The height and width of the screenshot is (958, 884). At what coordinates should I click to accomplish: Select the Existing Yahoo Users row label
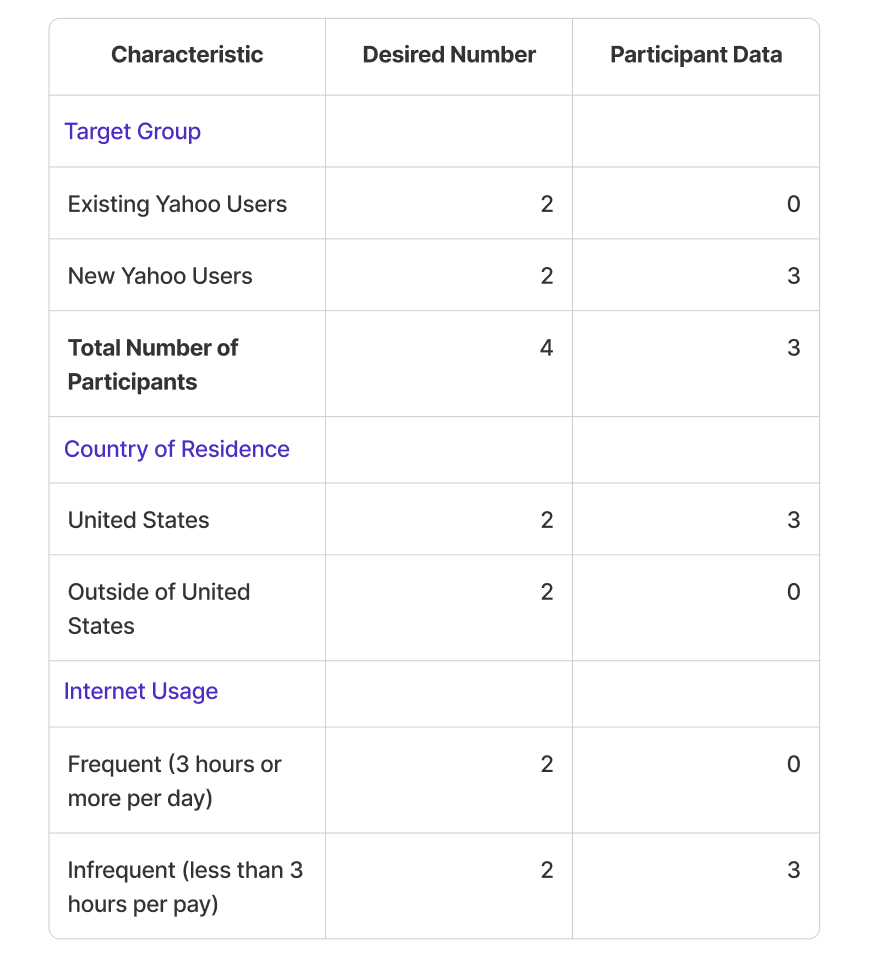(177, 204)
